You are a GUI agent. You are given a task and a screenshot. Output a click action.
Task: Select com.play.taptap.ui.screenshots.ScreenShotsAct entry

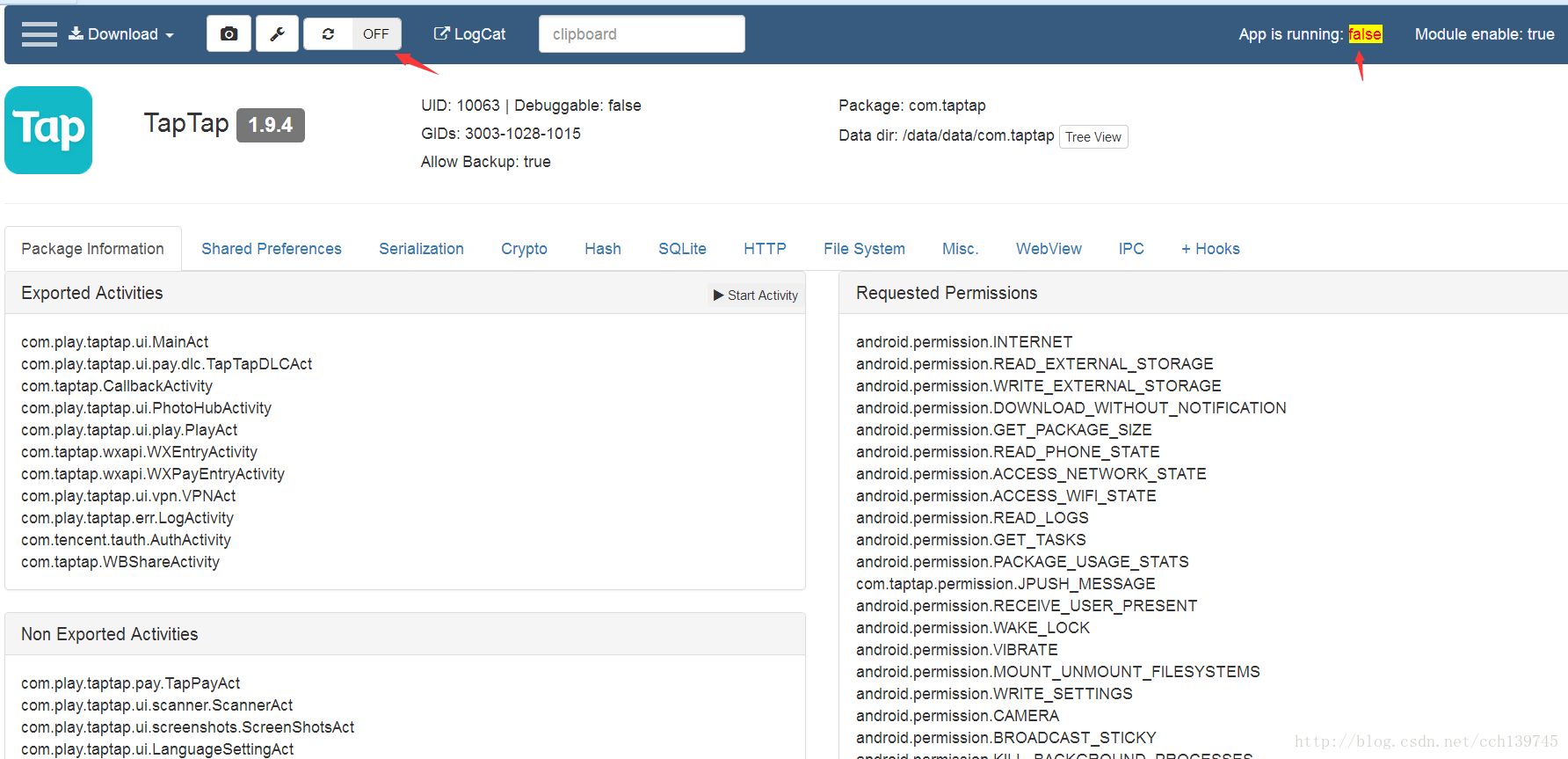(188, 727)
